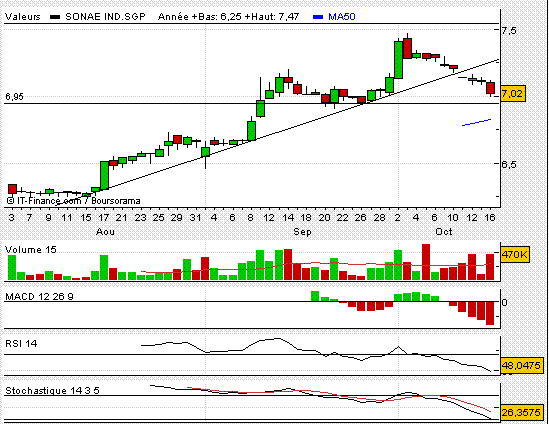The height and width of the screenshot is (424, 549).
Task: Click the Oct month label
Action: [x=444, y=232]
